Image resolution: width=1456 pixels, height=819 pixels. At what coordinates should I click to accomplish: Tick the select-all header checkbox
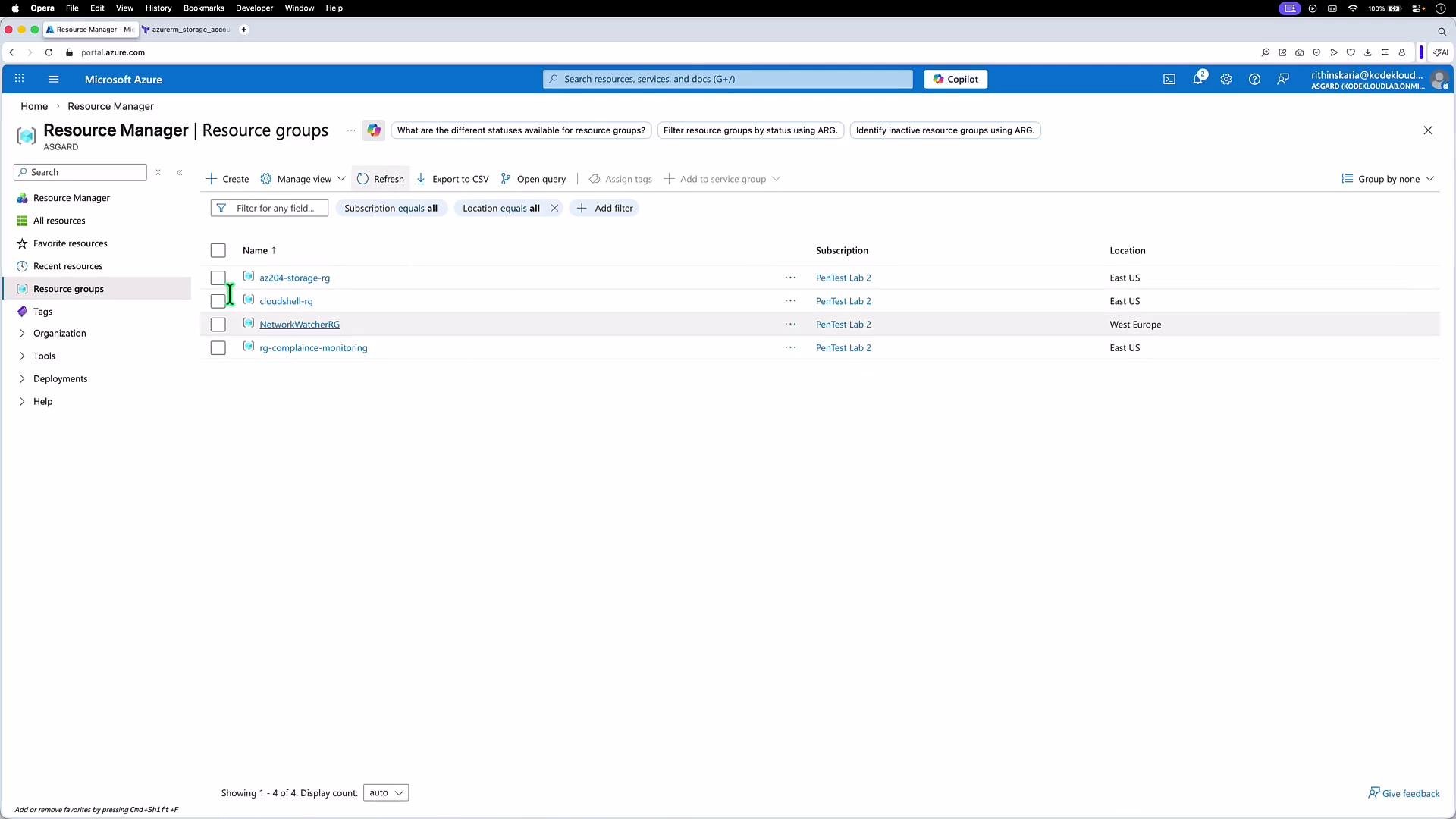pyautogui.click(x=218, y=251)
